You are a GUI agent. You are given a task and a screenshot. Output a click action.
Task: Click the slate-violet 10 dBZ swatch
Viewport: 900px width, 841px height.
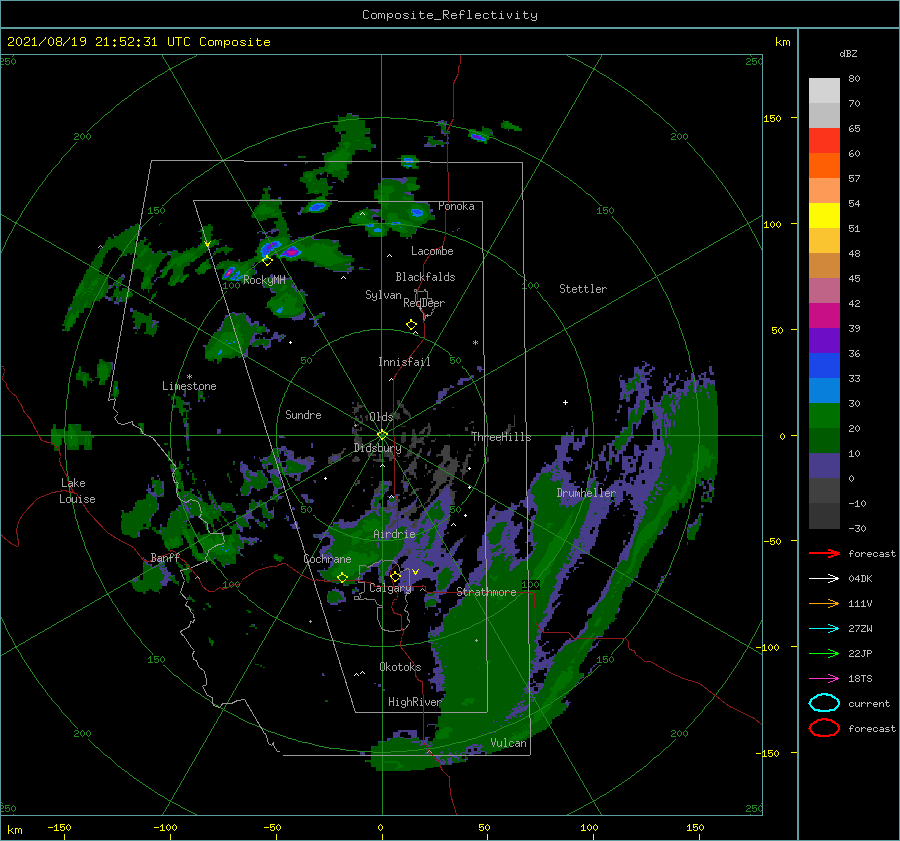[824, 466]
